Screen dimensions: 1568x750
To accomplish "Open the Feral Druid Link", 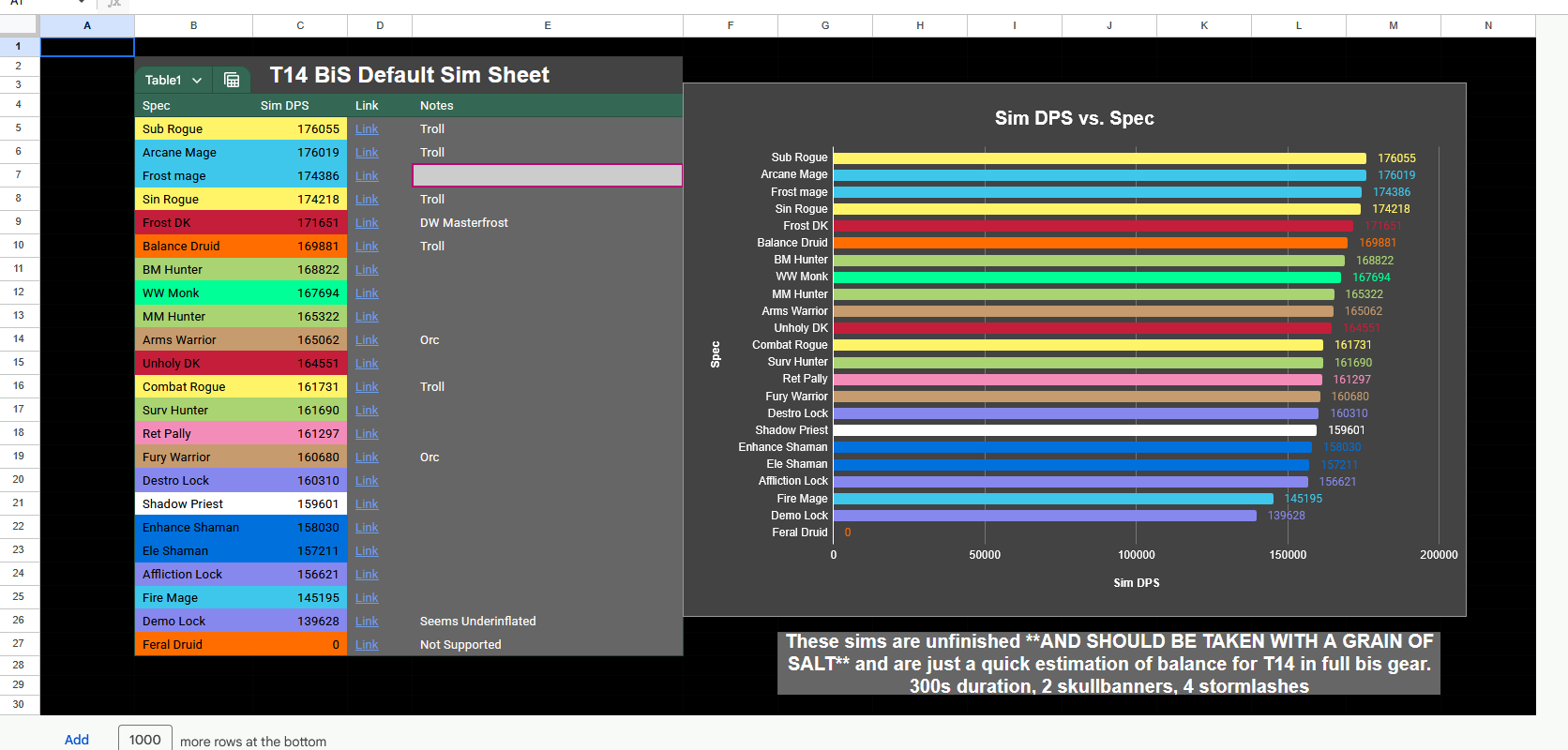I will point(367,645).
